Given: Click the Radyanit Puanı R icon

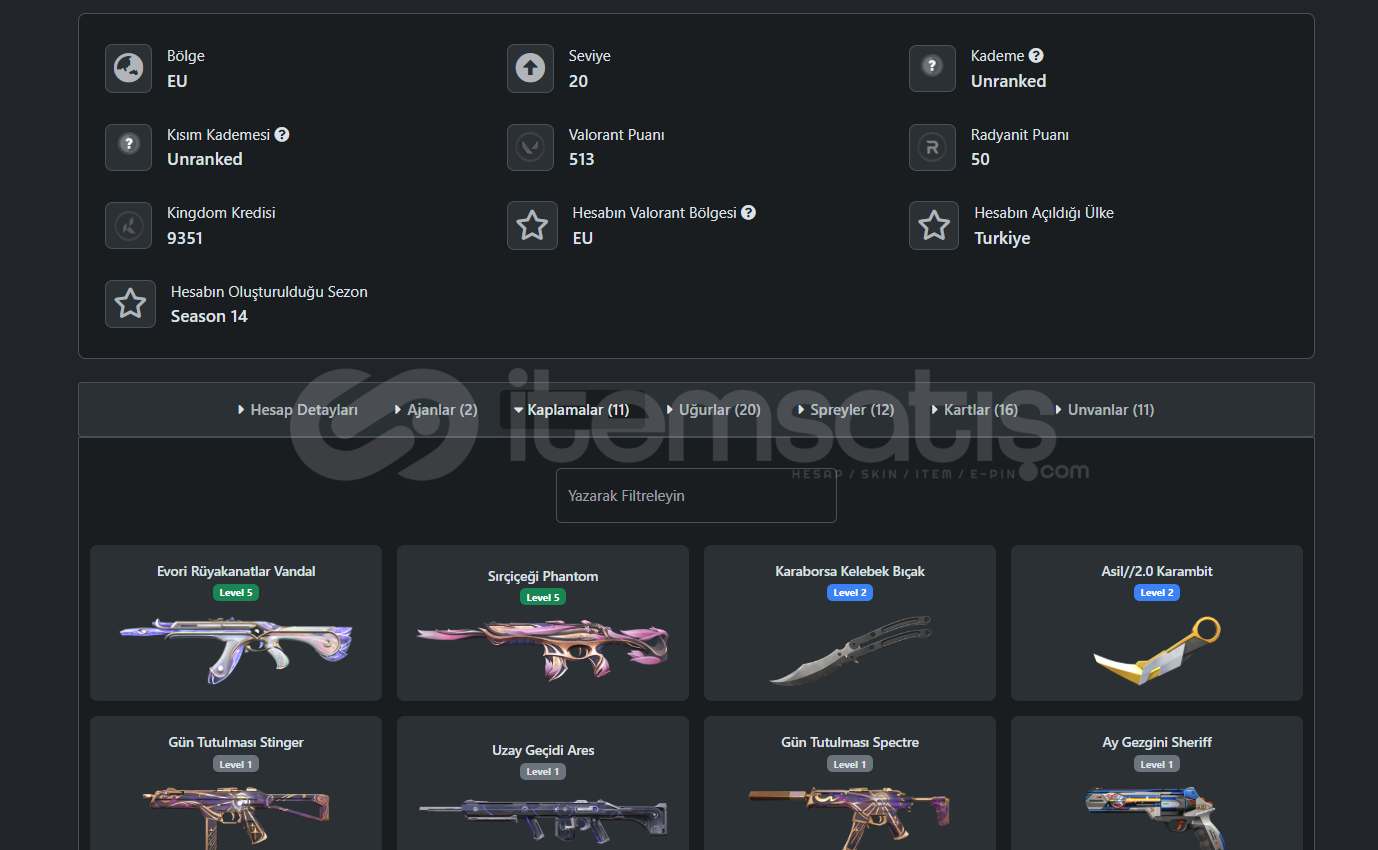Looking at the screenshot, I should pyautogui.click(x=932, y=147).
